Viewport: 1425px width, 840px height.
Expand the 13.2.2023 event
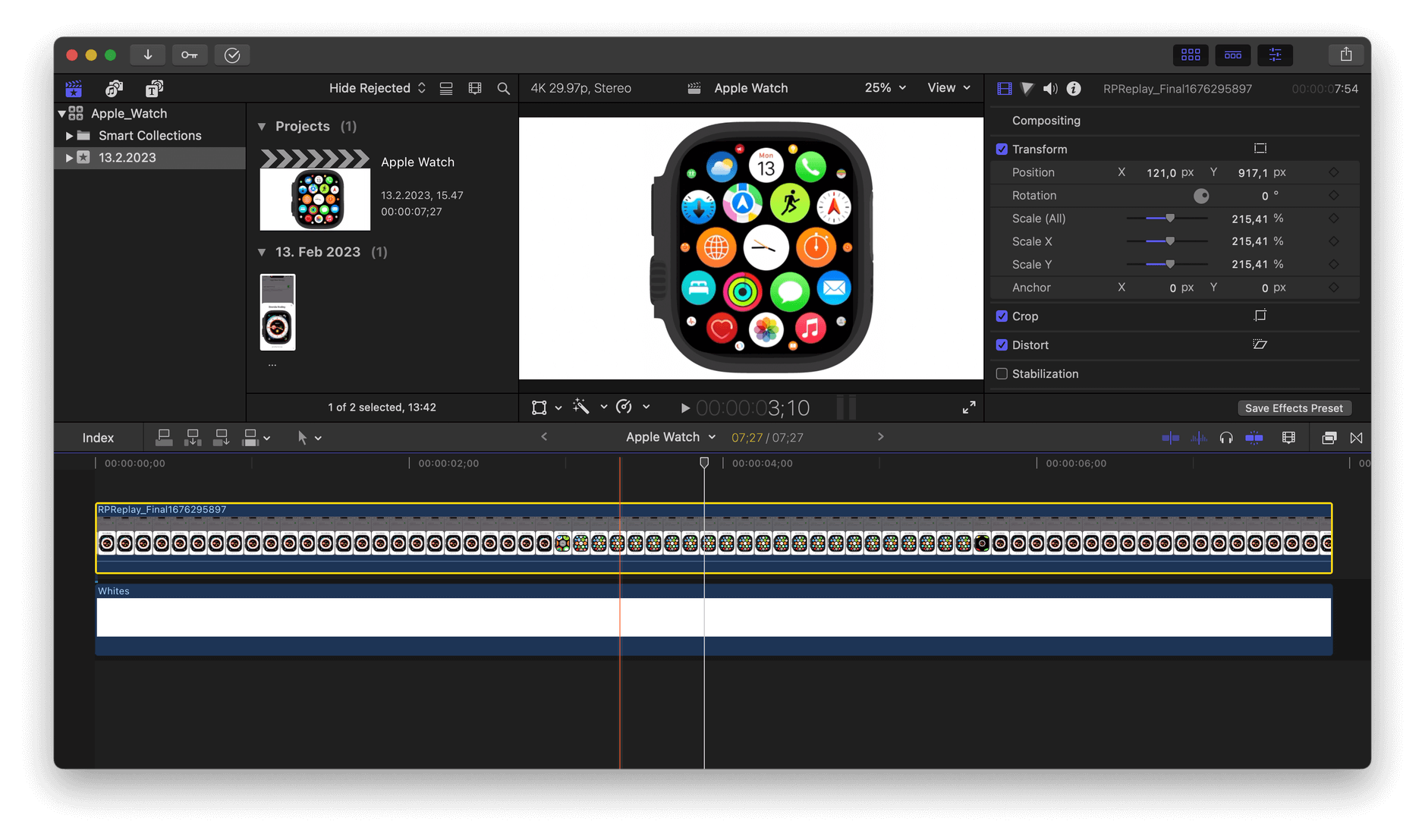point(69,158)
